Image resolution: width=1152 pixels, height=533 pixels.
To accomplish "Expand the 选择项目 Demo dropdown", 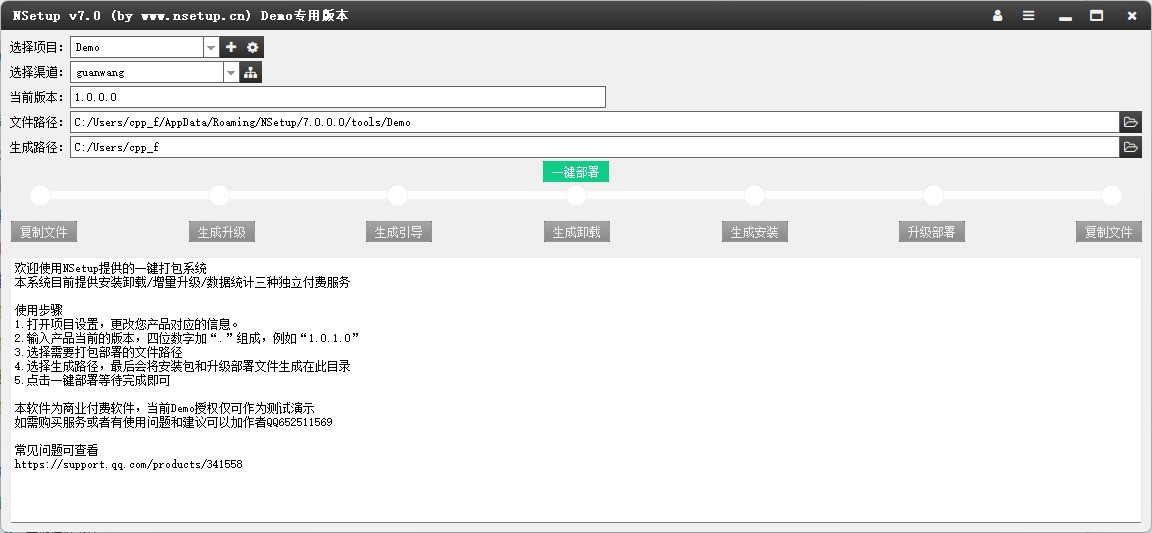I will click(x=211, y=47).
